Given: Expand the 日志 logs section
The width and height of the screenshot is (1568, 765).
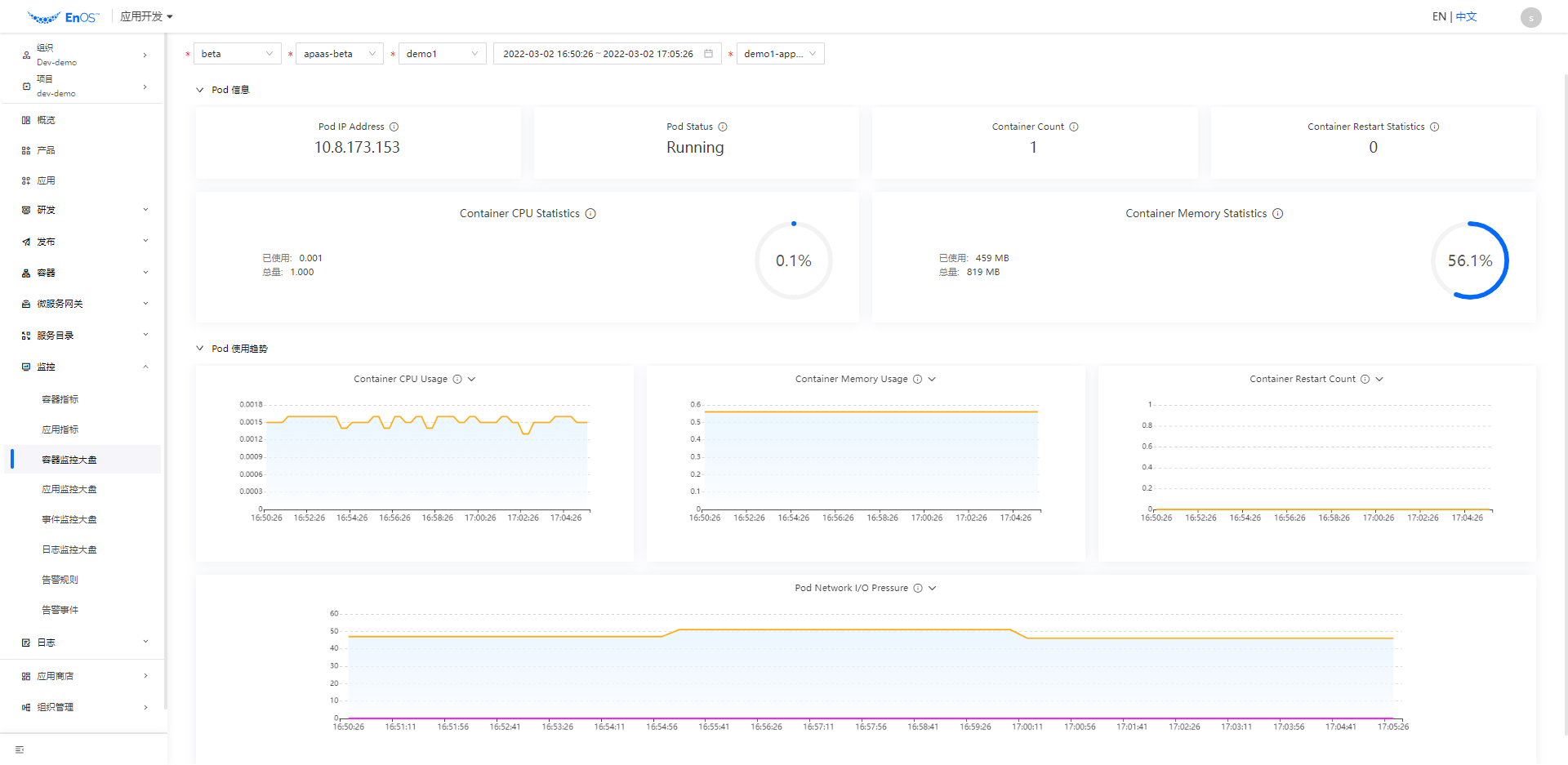Looking at the screenshot, I should 145,642.
